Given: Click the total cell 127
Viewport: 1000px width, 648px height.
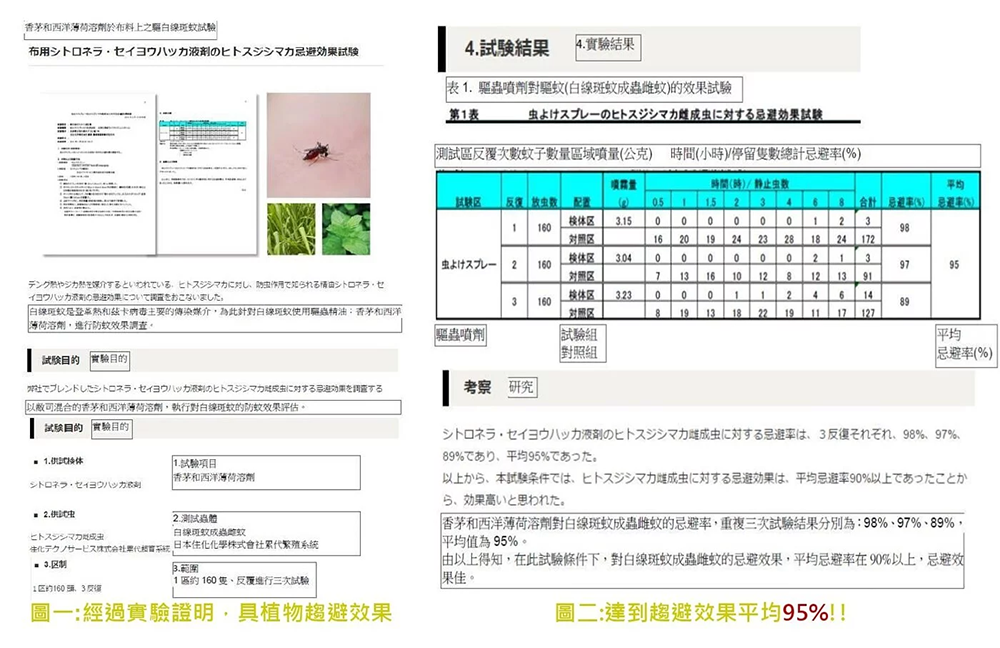Looking at the screenshot, I should pos(867,313).
